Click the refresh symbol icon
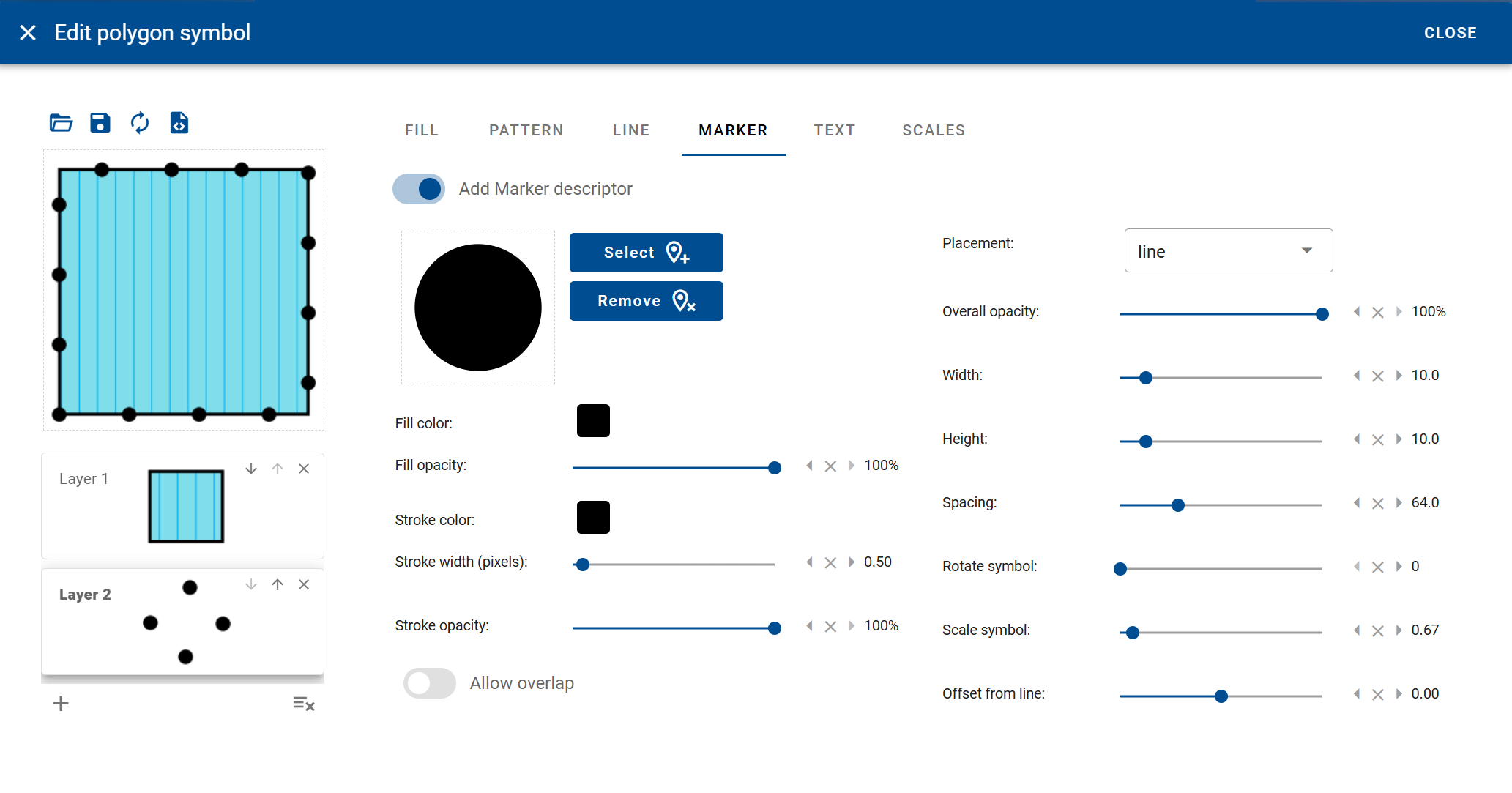Screen dimensions: 1512x793 point(140,123)
